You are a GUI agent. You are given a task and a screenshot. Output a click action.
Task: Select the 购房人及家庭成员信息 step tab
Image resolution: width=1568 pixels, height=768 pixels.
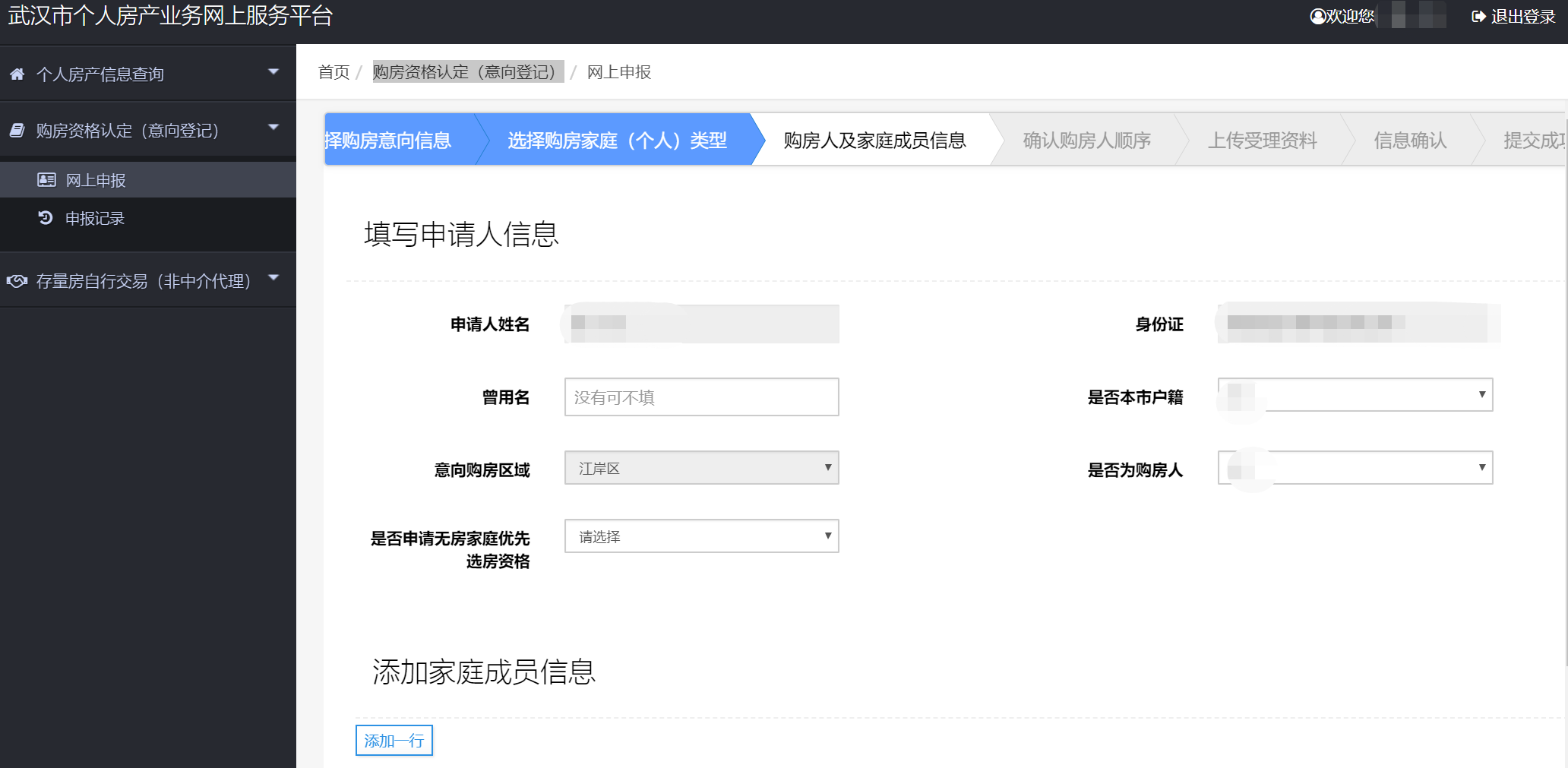pyautogui.click(x=874, y=141)
